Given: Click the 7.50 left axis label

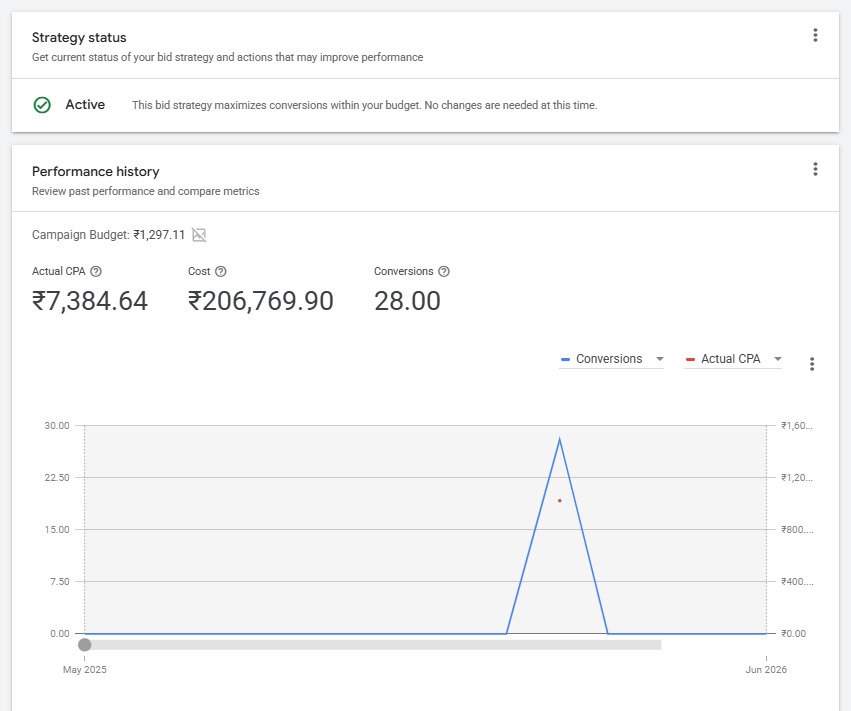Looking at the screenshot, I should point(60,582).
